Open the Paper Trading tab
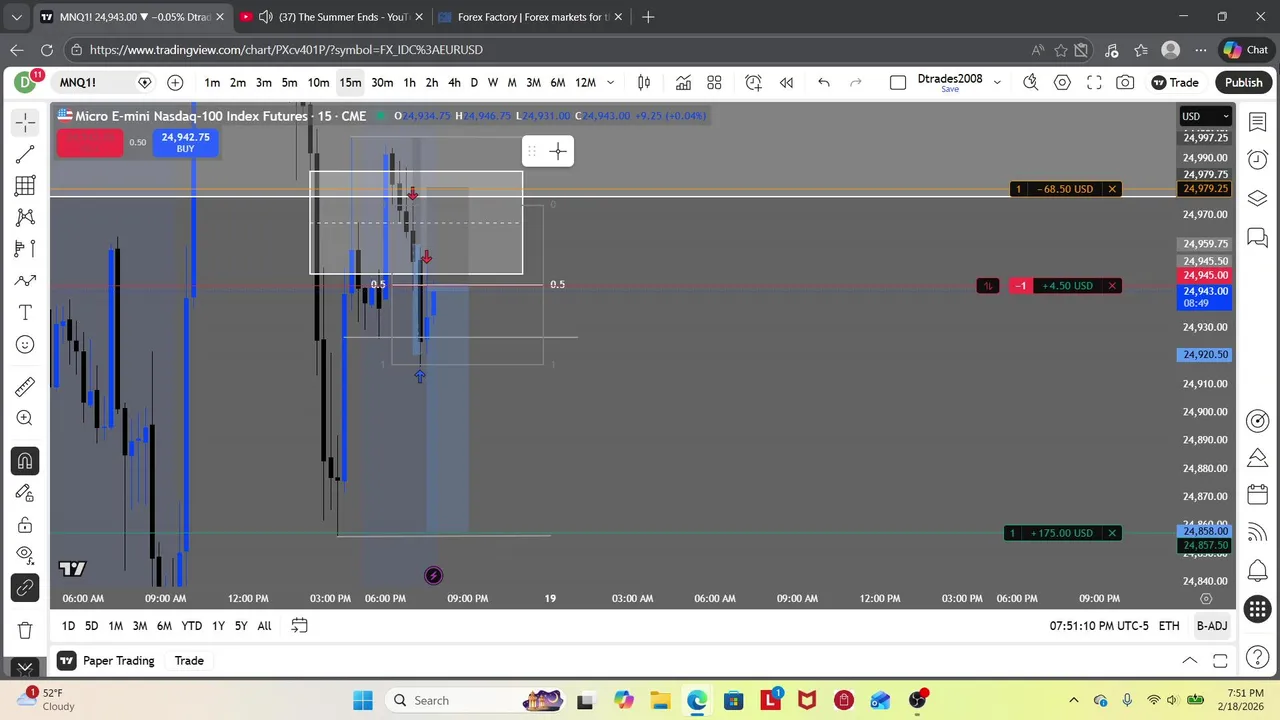Screen dimensions: 1280x720 [x=118, y=661]
